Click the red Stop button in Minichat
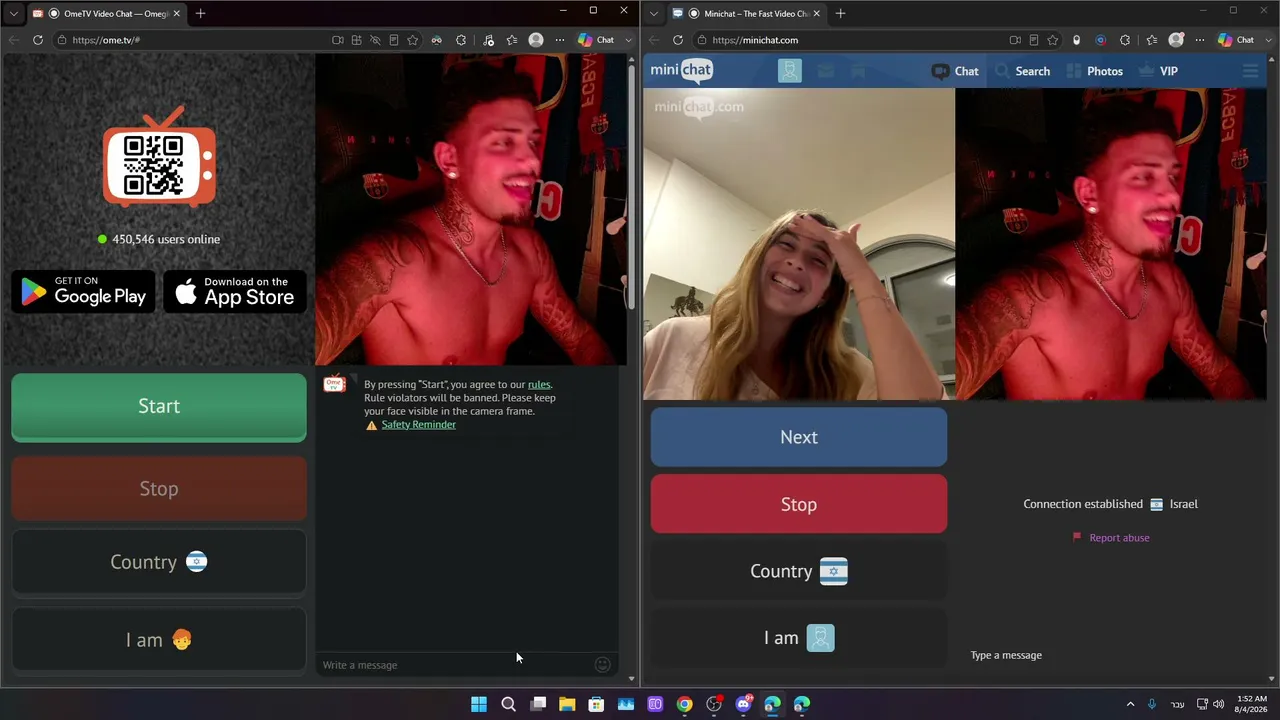1280x720 pixels. [799, 504]
